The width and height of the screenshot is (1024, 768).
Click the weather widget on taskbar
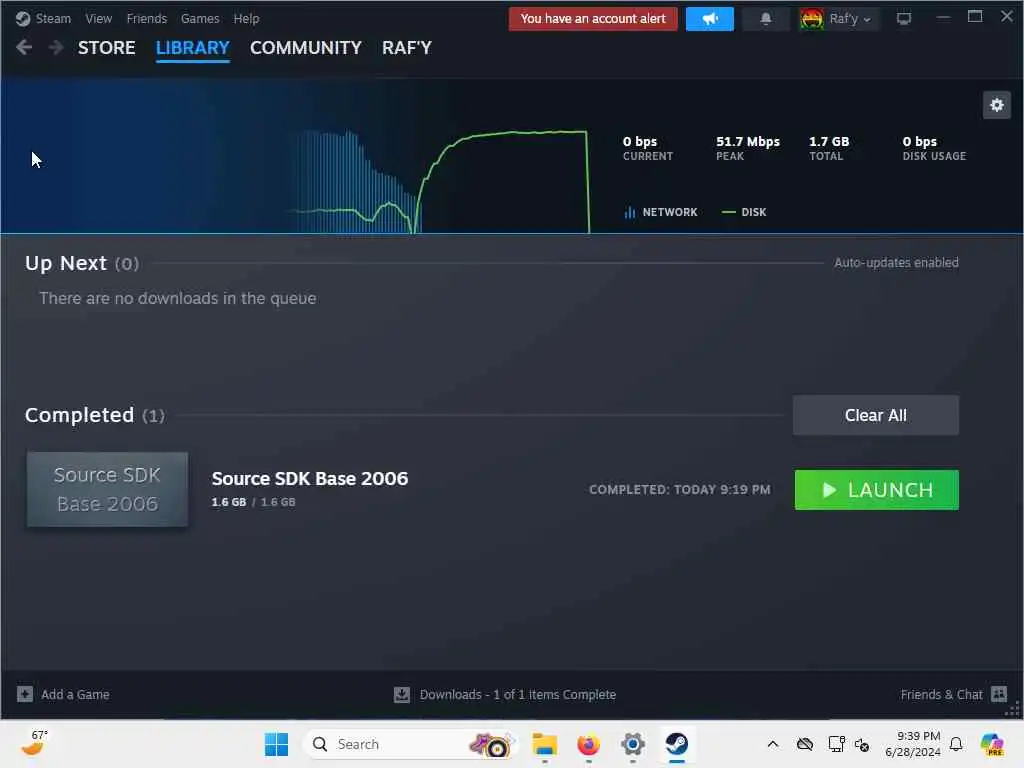34,743
